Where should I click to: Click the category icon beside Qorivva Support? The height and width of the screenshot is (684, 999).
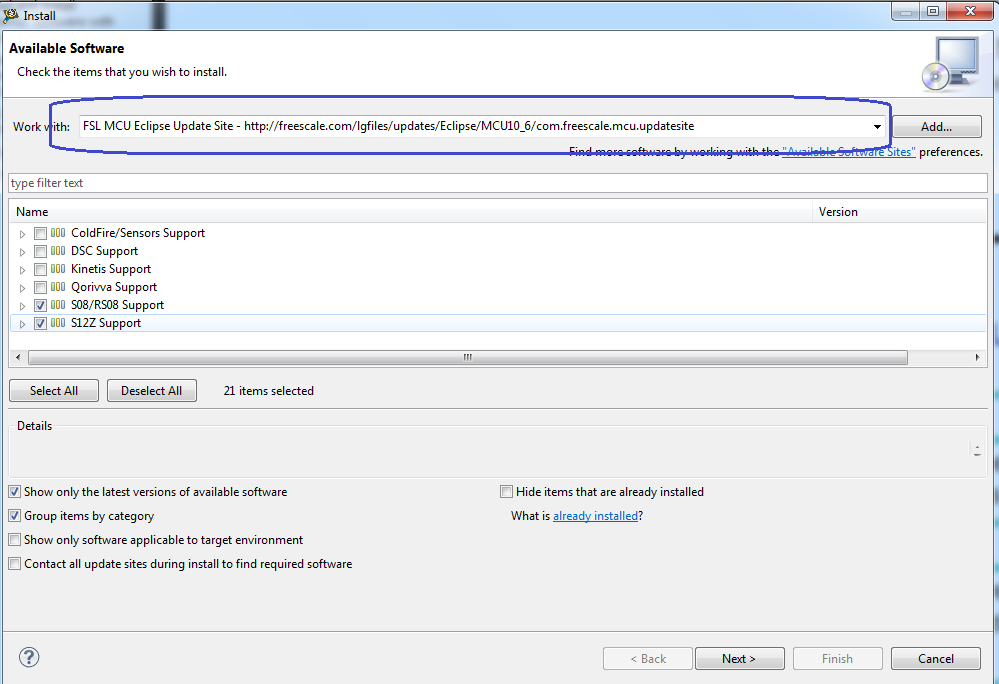click(58, 287)
